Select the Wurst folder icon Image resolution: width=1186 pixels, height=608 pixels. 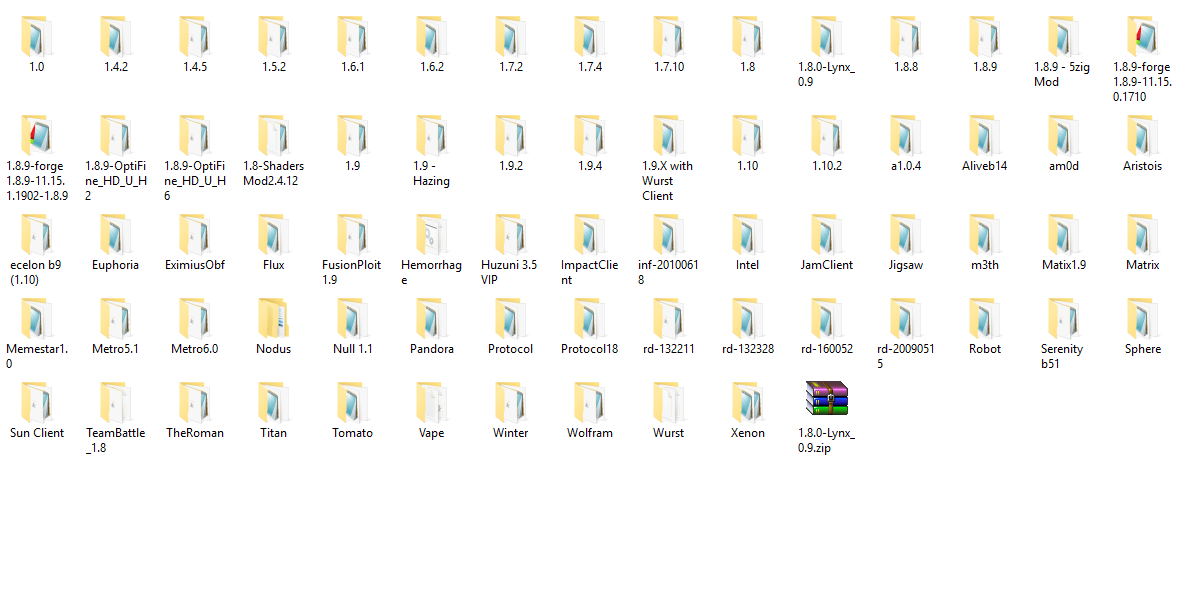pos(669,402)
